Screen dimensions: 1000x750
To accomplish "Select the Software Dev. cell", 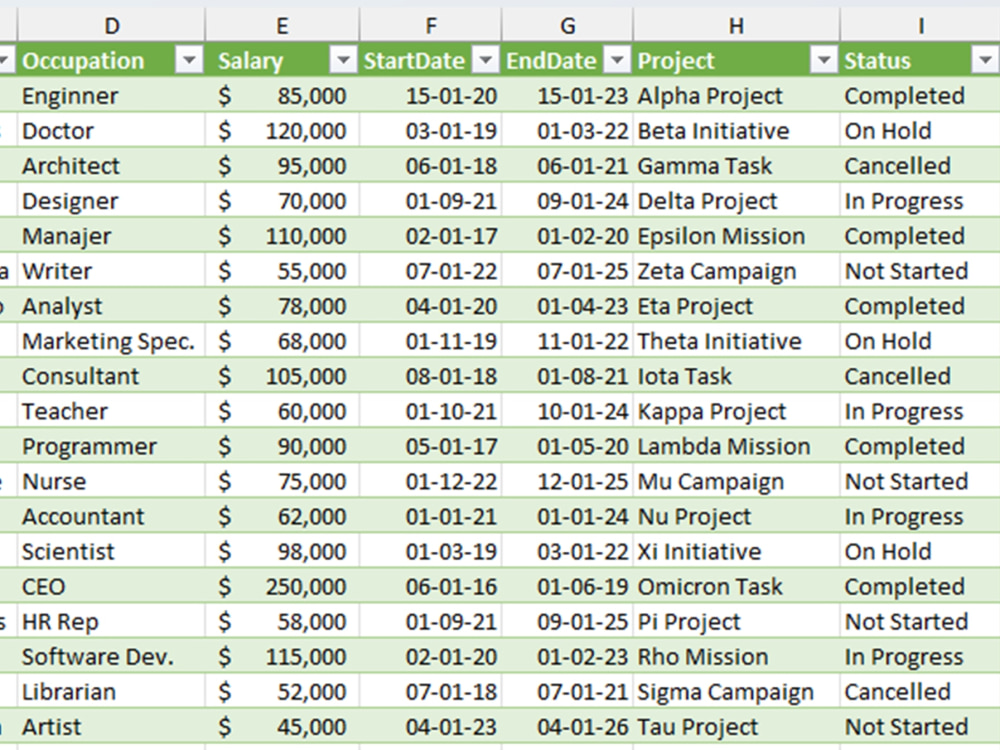I will click(112, 657).
